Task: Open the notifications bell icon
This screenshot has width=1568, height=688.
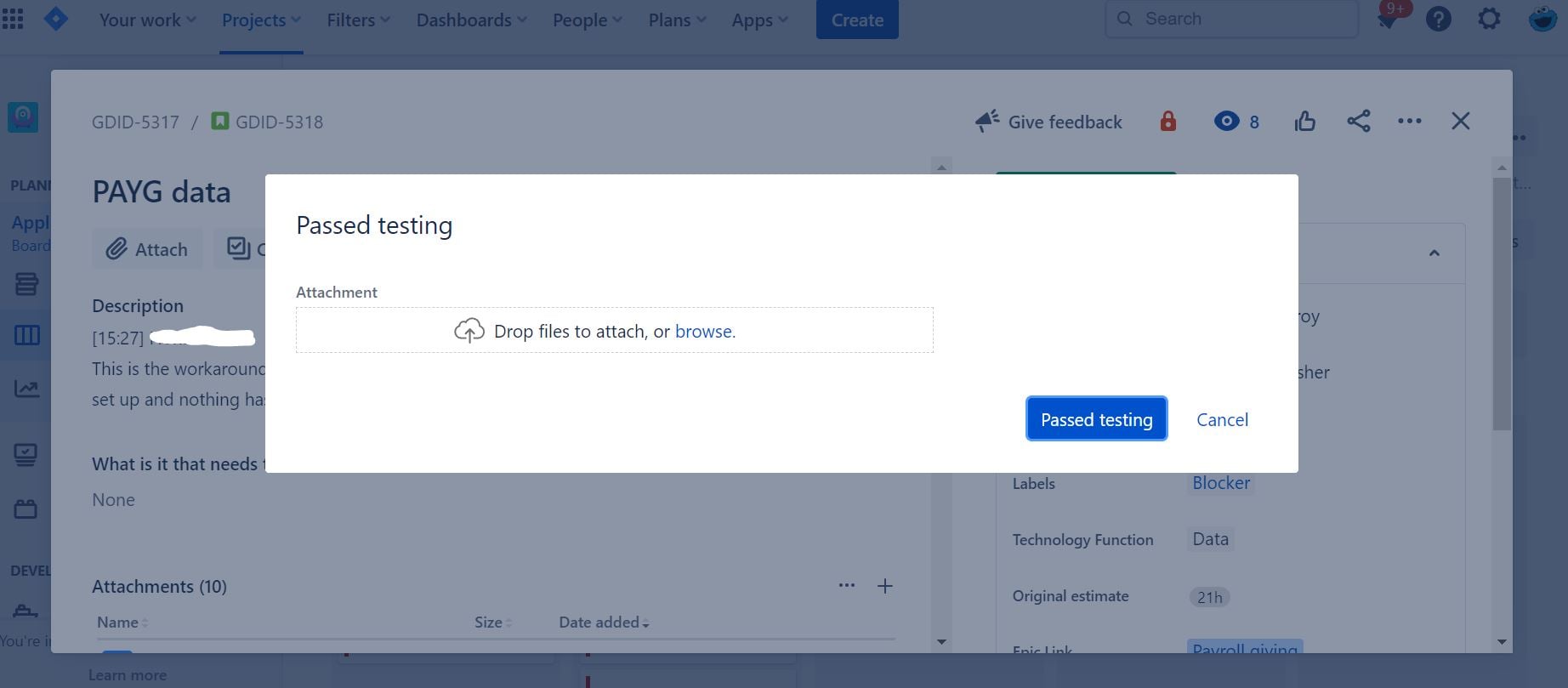Action: tap(1388, 19)
